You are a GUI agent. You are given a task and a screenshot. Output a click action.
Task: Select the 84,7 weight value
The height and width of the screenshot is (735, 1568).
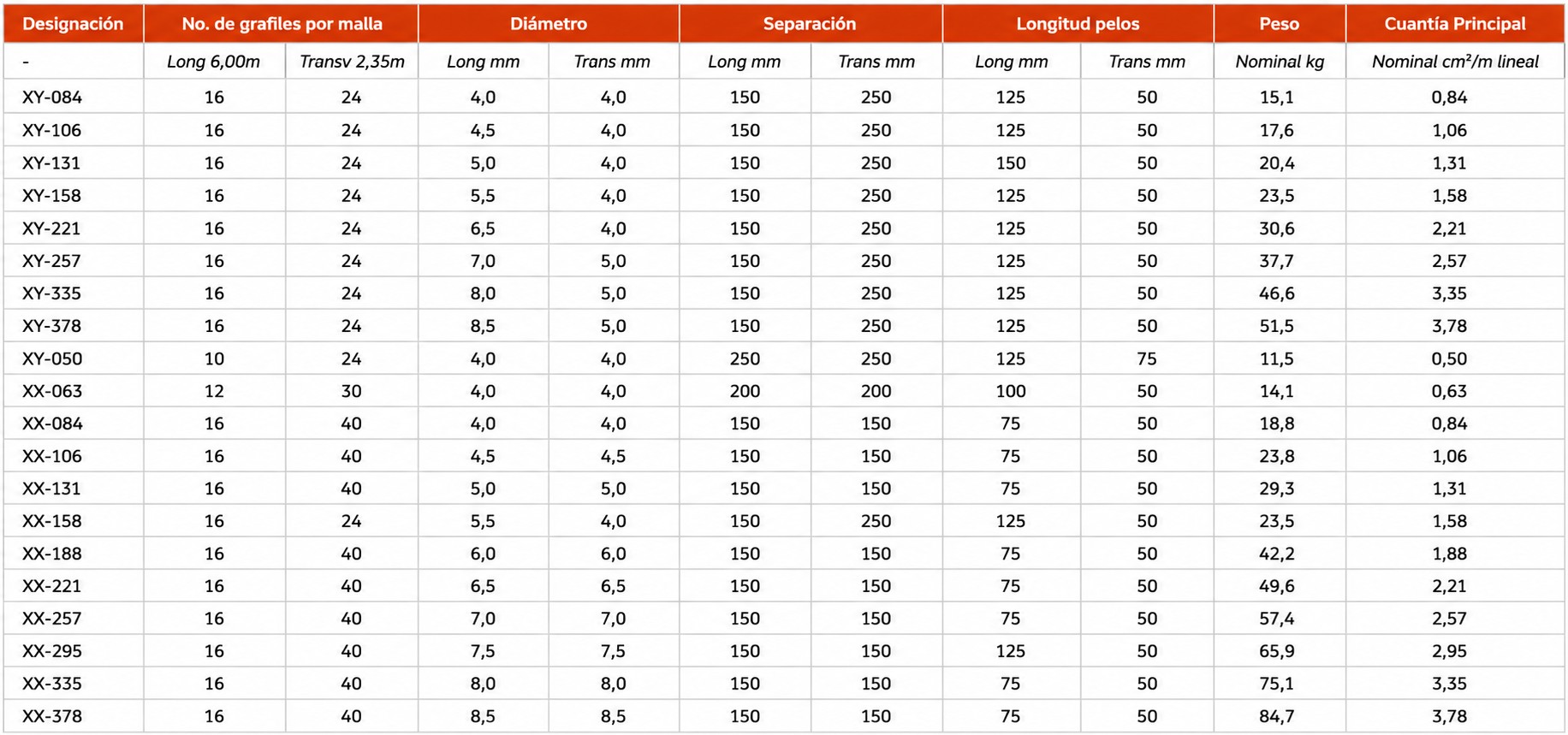(x=1277, y=716)
